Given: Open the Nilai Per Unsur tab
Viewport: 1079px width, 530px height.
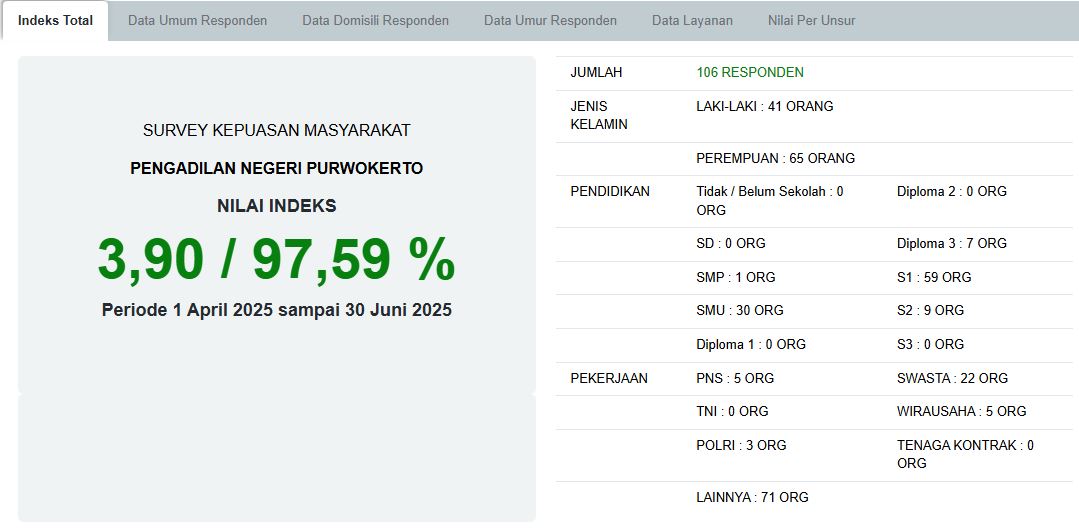Looking at the screenshot, I should click(811, 20).
